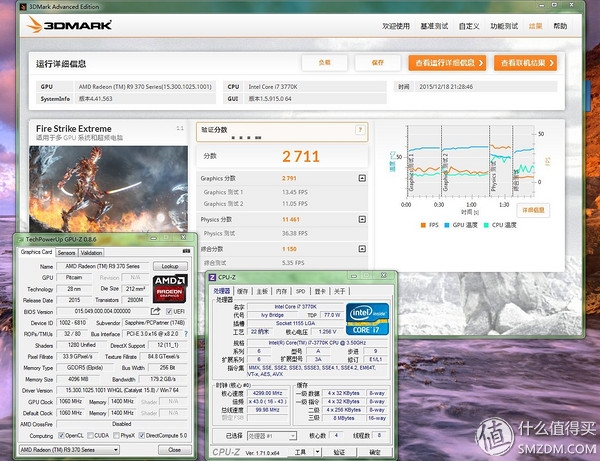The image size is (600, 461).
Task: Click the Close button in GPU-Z
Action: coord(174,450)
